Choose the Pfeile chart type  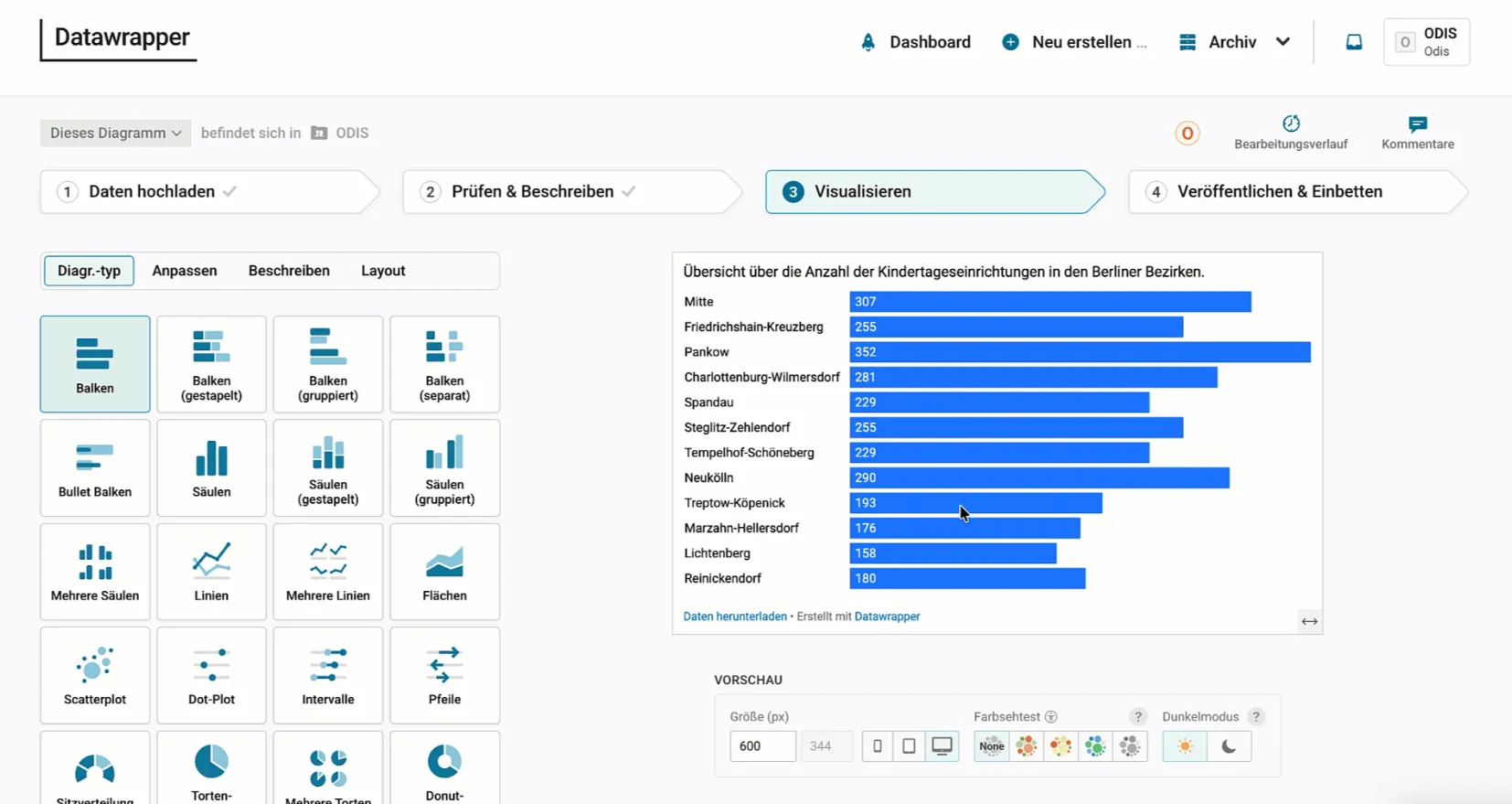(x=444, y=675)
